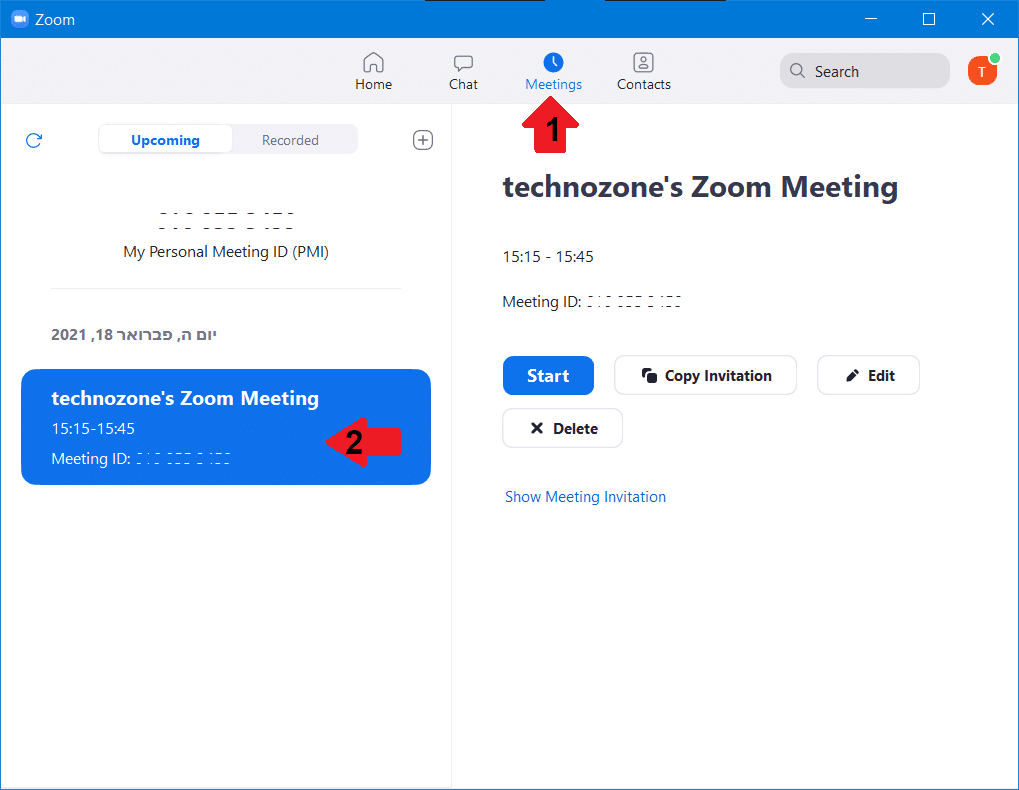Switch to the Meetings tab
This screenshot has width=1019, height=790.
point(553,71)
